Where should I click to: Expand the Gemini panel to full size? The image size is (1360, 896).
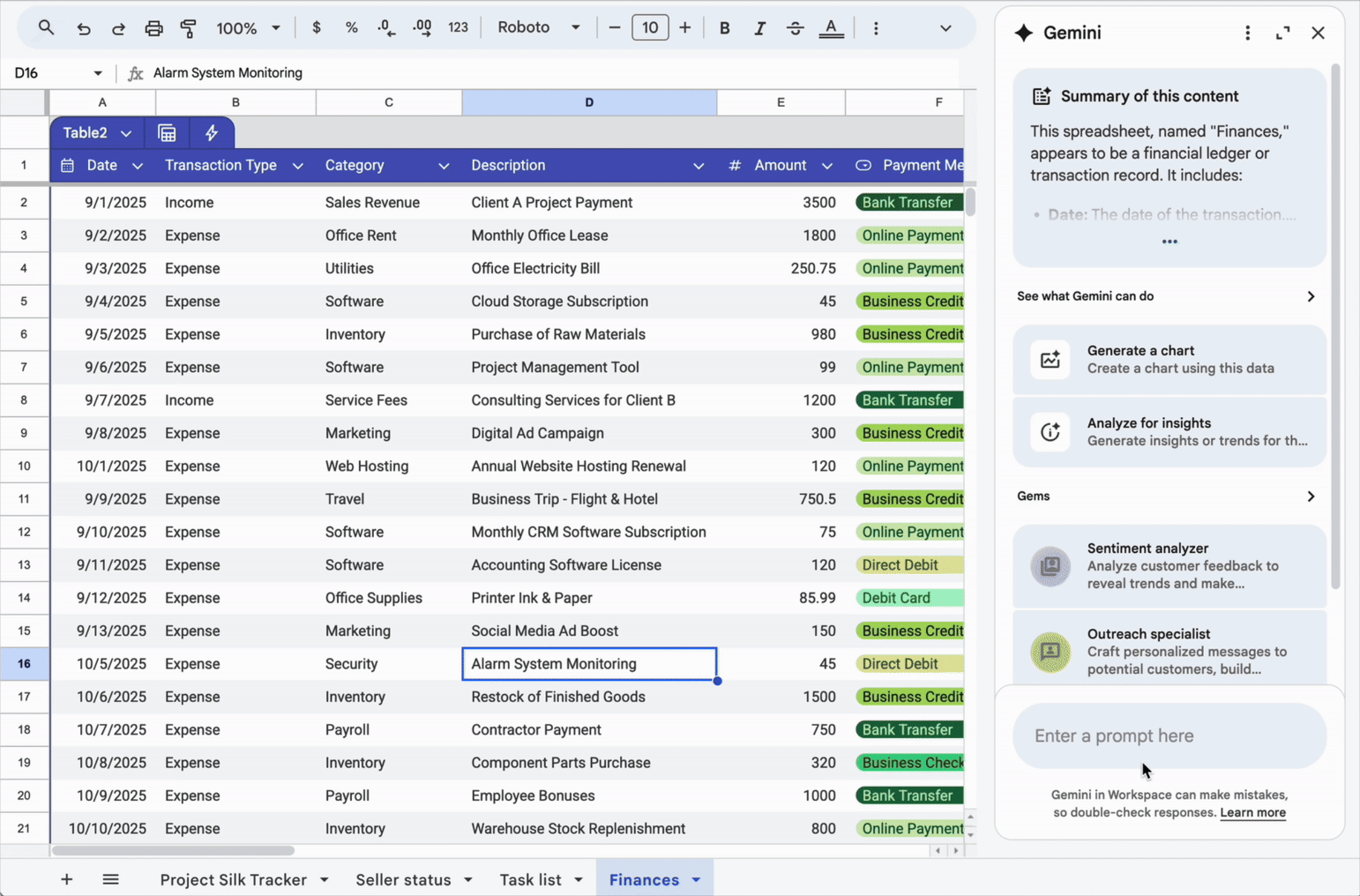coord(1282,33)
